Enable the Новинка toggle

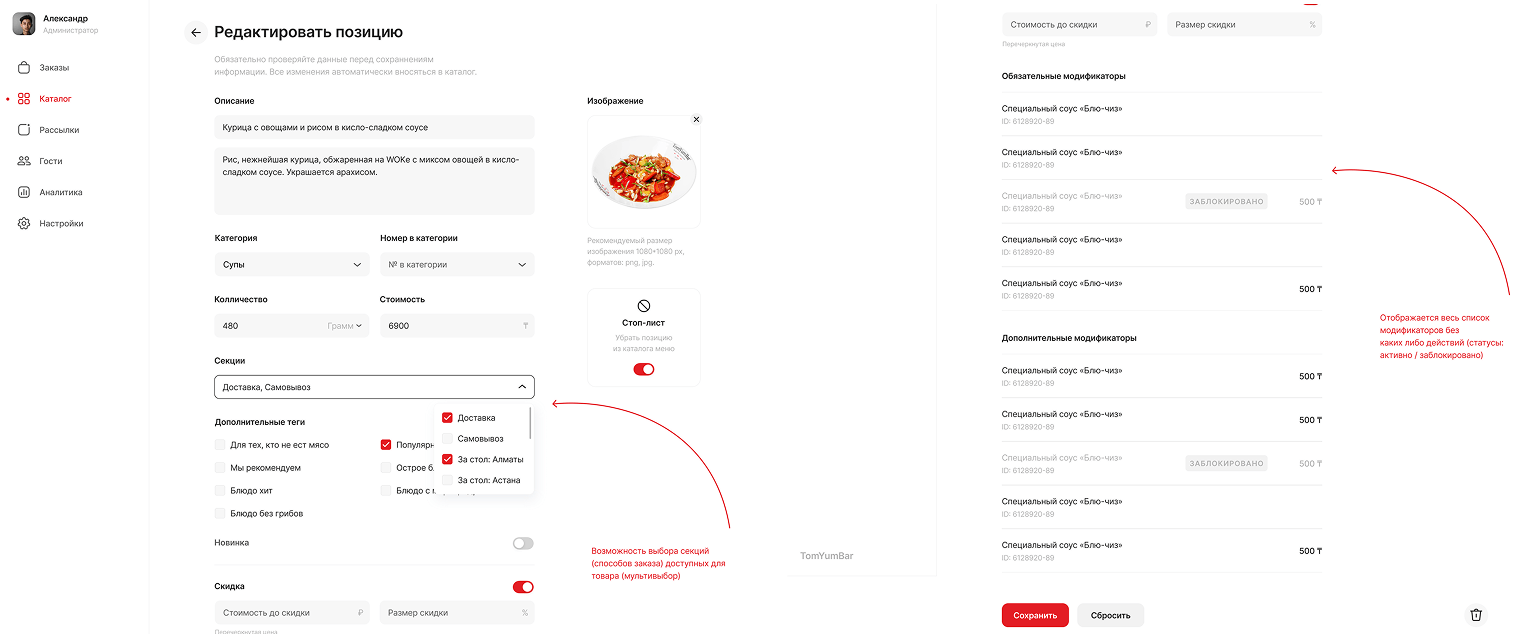pos(523,543)
